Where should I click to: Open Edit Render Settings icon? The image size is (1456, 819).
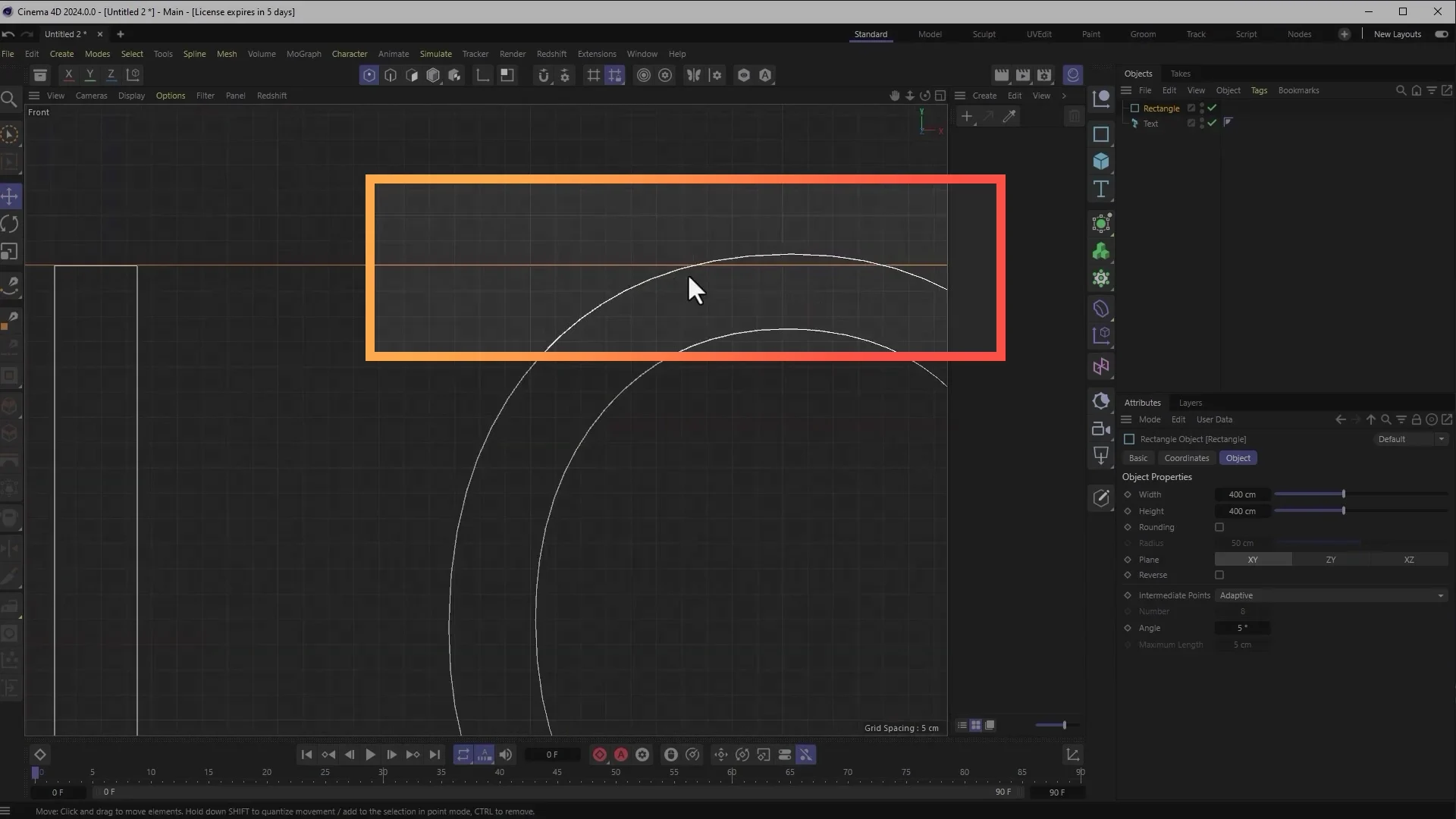1044,74
